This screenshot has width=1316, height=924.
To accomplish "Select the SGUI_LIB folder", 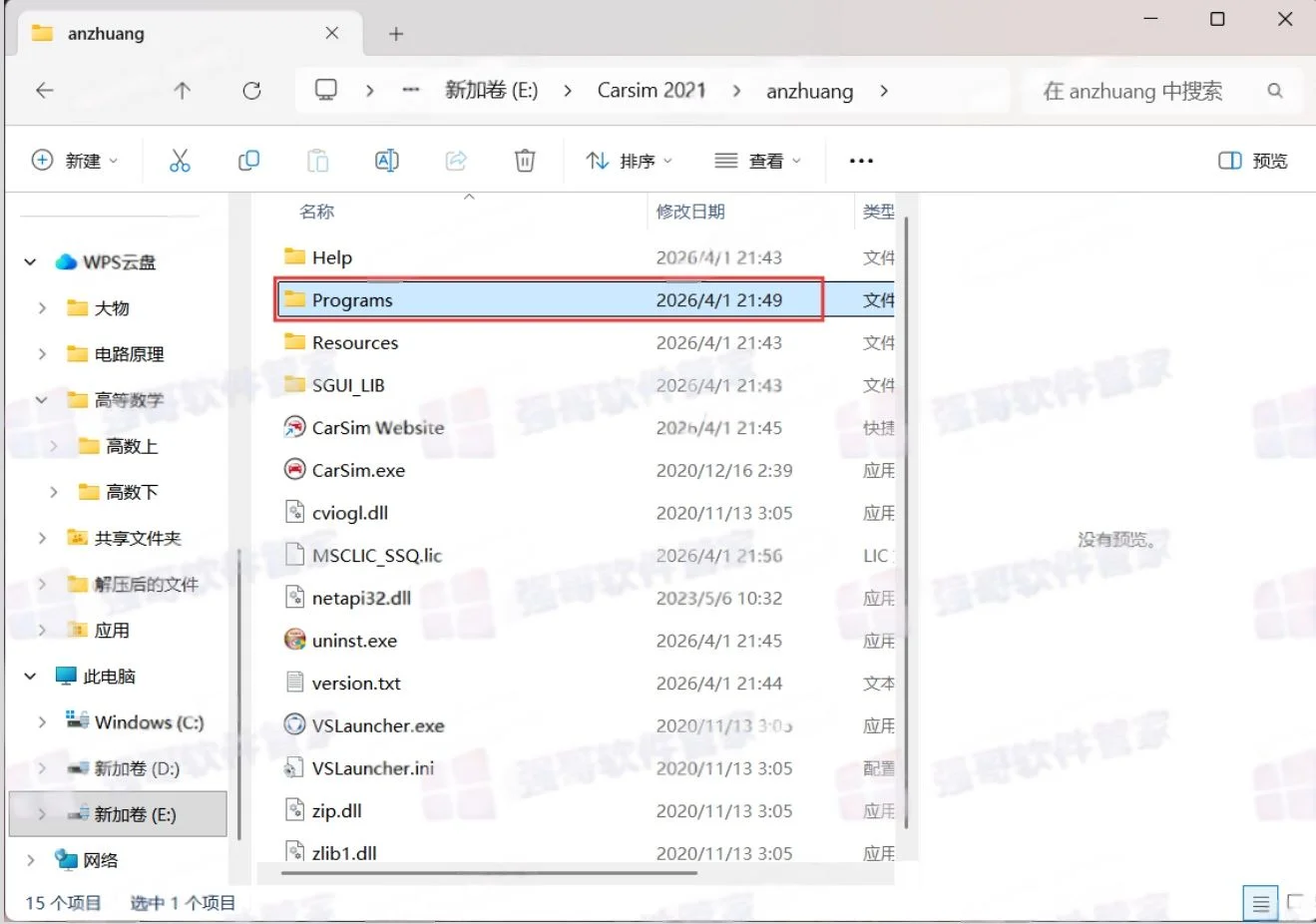I will [348, 385].
